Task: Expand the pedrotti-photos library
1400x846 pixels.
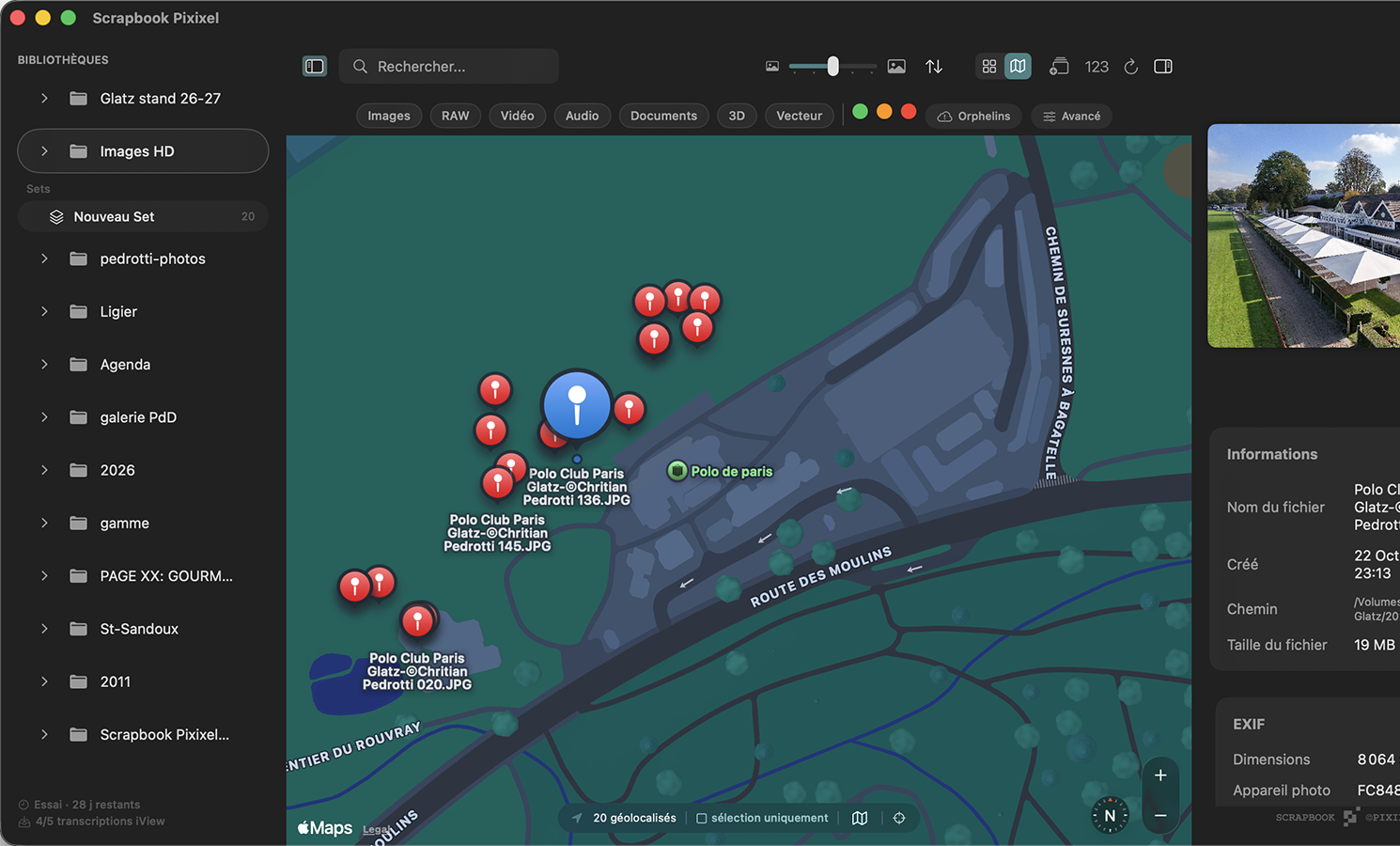Action: pyautogui.click(x=44, y=258)
